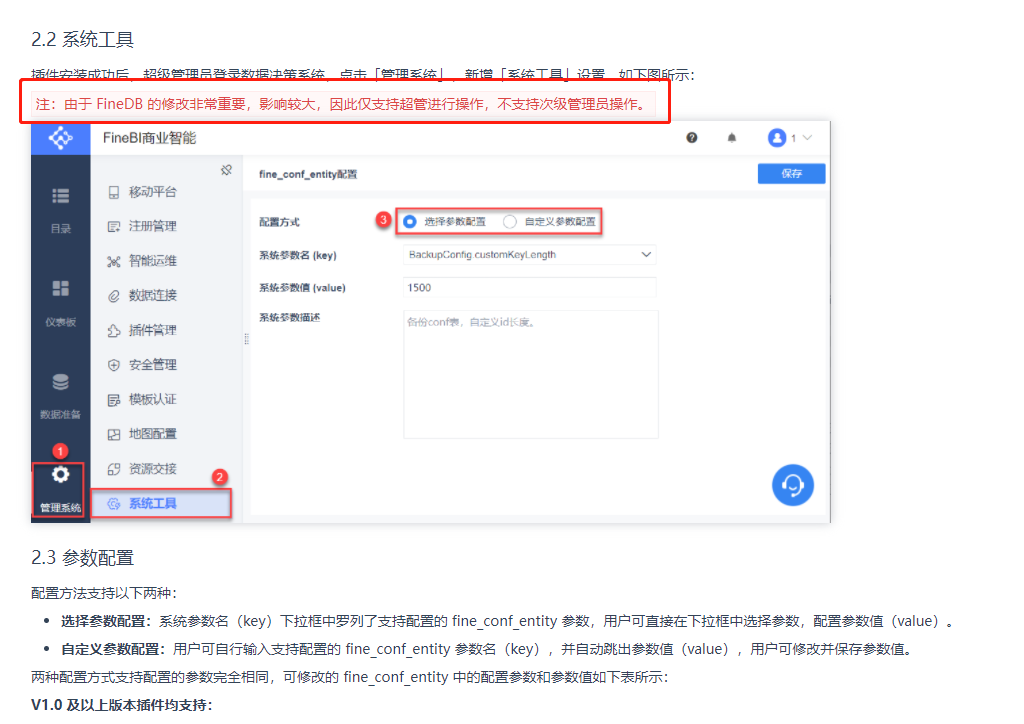The height and width of the screenshot is (724, 1024).
Task: Open the 数据准备 data preparation icon
Action: click(61, 381)
